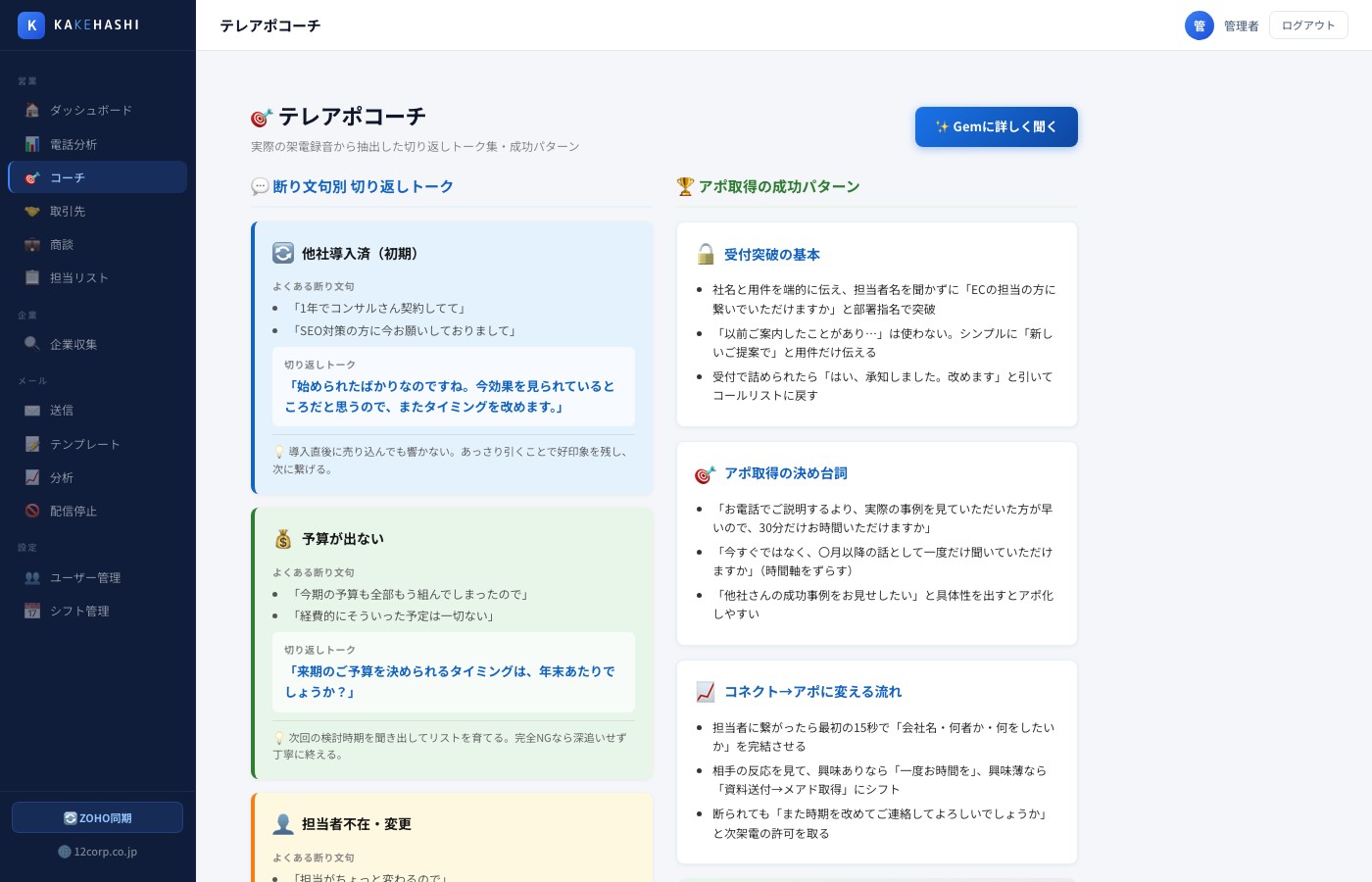Open 取引先 via its handshake icon
This screenshot has width=1372, height=882.
32,211
